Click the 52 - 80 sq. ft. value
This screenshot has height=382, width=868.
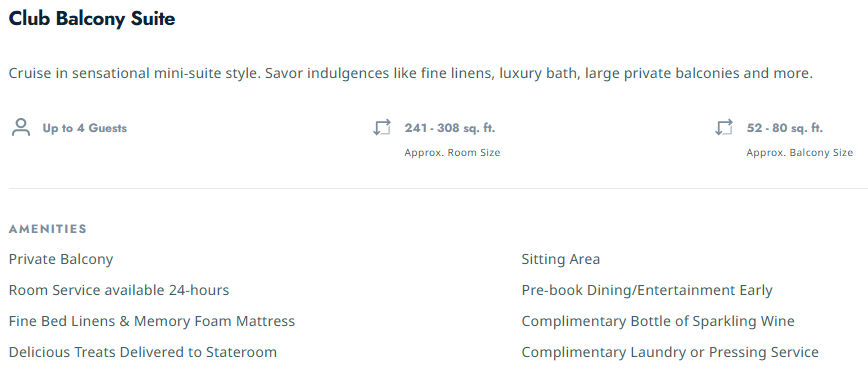tap(784, 128)
